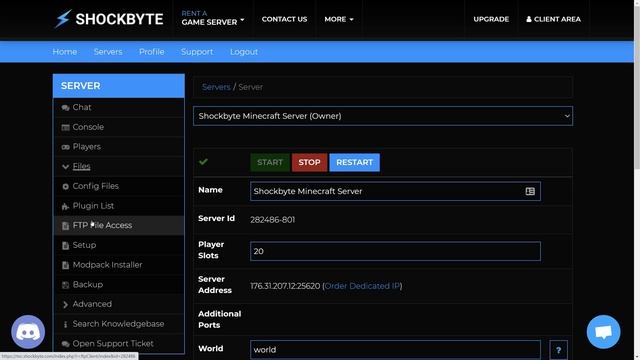This screenshot has height=360, width=640.
Task: Click the Chat speech bubble icon
Action: click(x=65, y=108)
